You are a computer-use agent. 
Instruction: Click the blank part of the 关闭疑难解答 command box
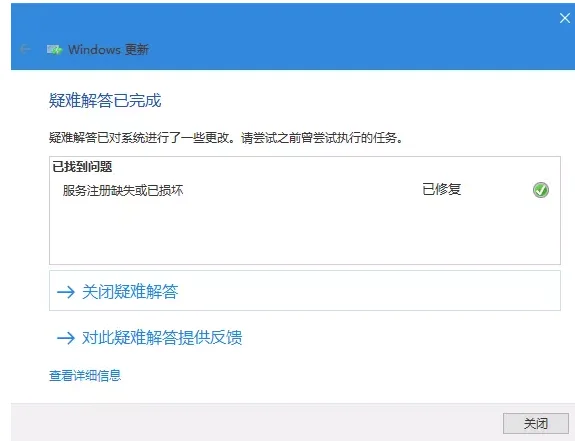367,291
